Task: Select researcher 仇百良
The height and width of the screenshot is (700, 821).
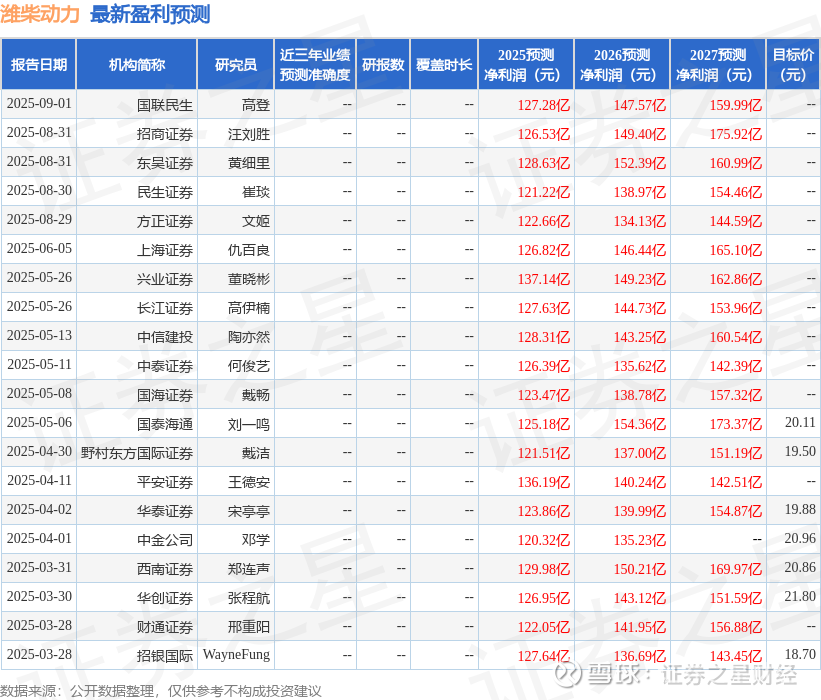Action: (x=249, y=250)
